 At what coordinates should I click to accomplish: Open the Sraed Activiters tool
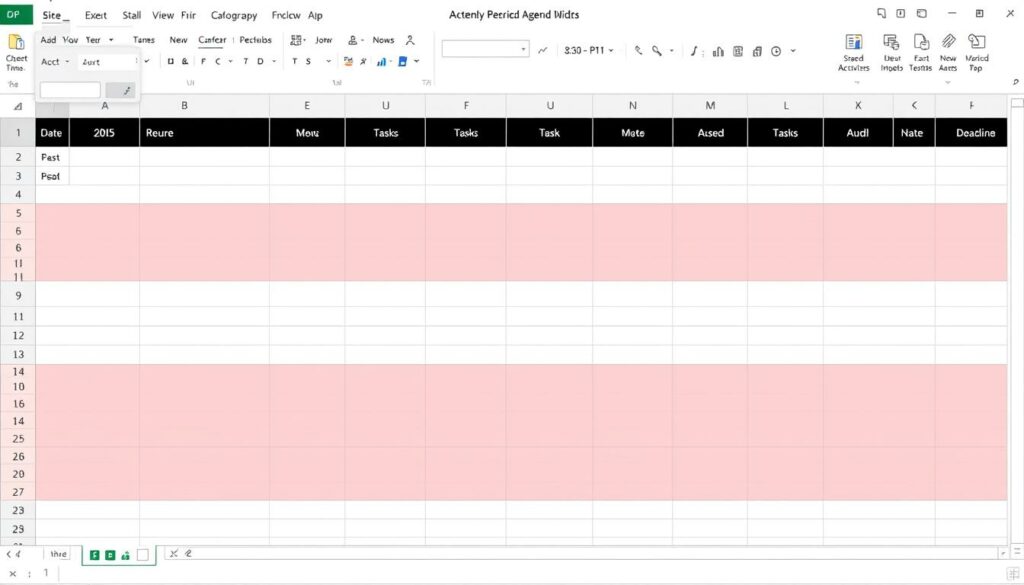click(x=854, y=43)
